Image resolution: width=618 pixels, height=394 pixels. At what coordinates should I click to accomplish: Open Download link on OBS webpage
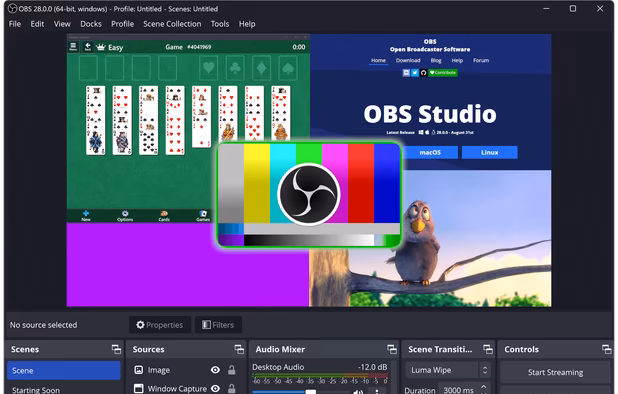pos(408,60)
